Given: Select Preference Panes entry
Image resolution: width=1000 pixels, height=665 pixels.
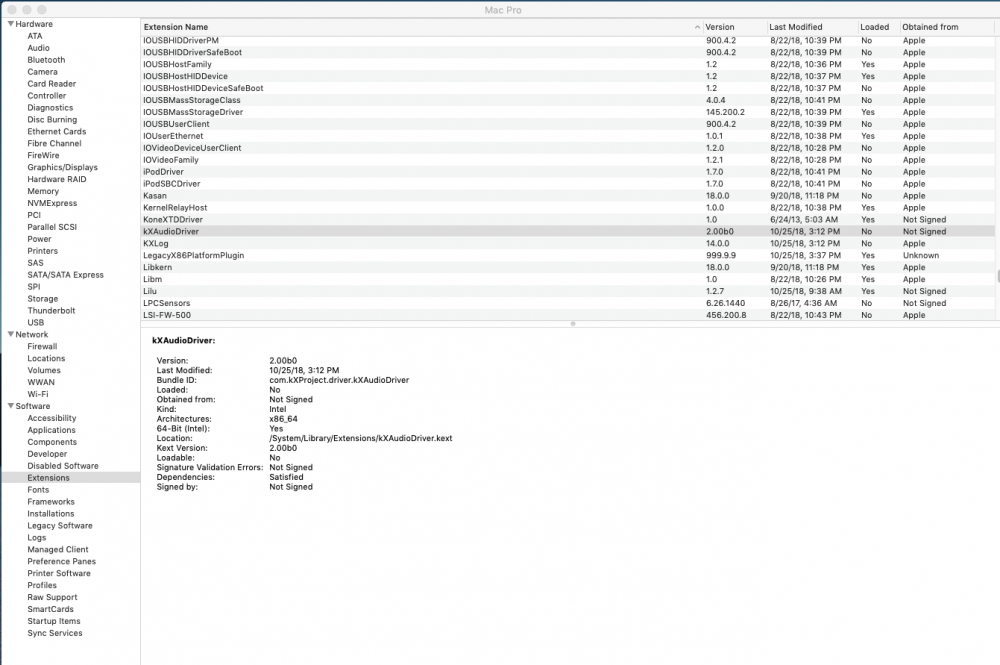Looking at the screenshot, I should (61, 561).
